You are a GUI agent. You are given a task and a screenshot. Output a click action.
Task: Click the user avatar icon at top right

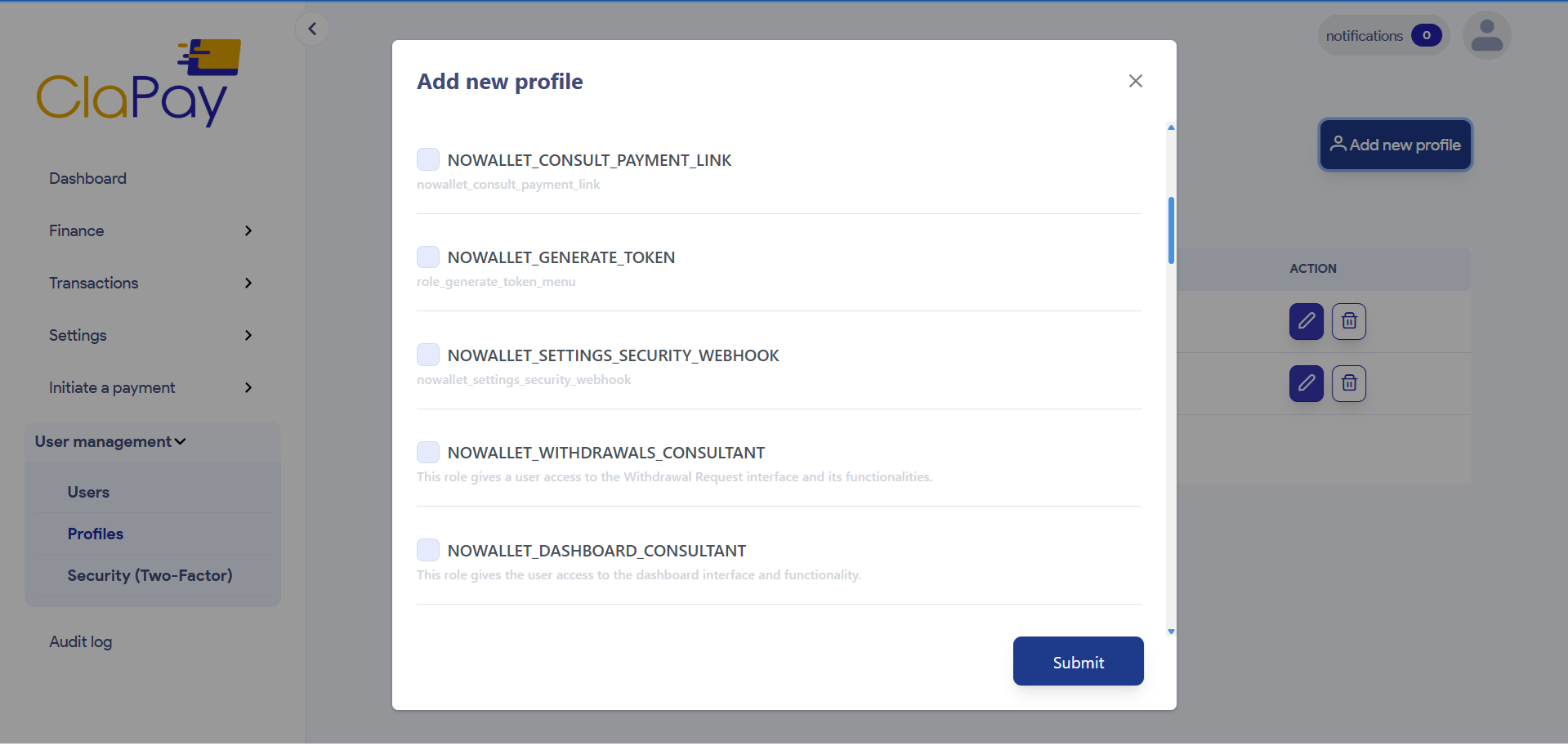click(x=1486, y=35)
